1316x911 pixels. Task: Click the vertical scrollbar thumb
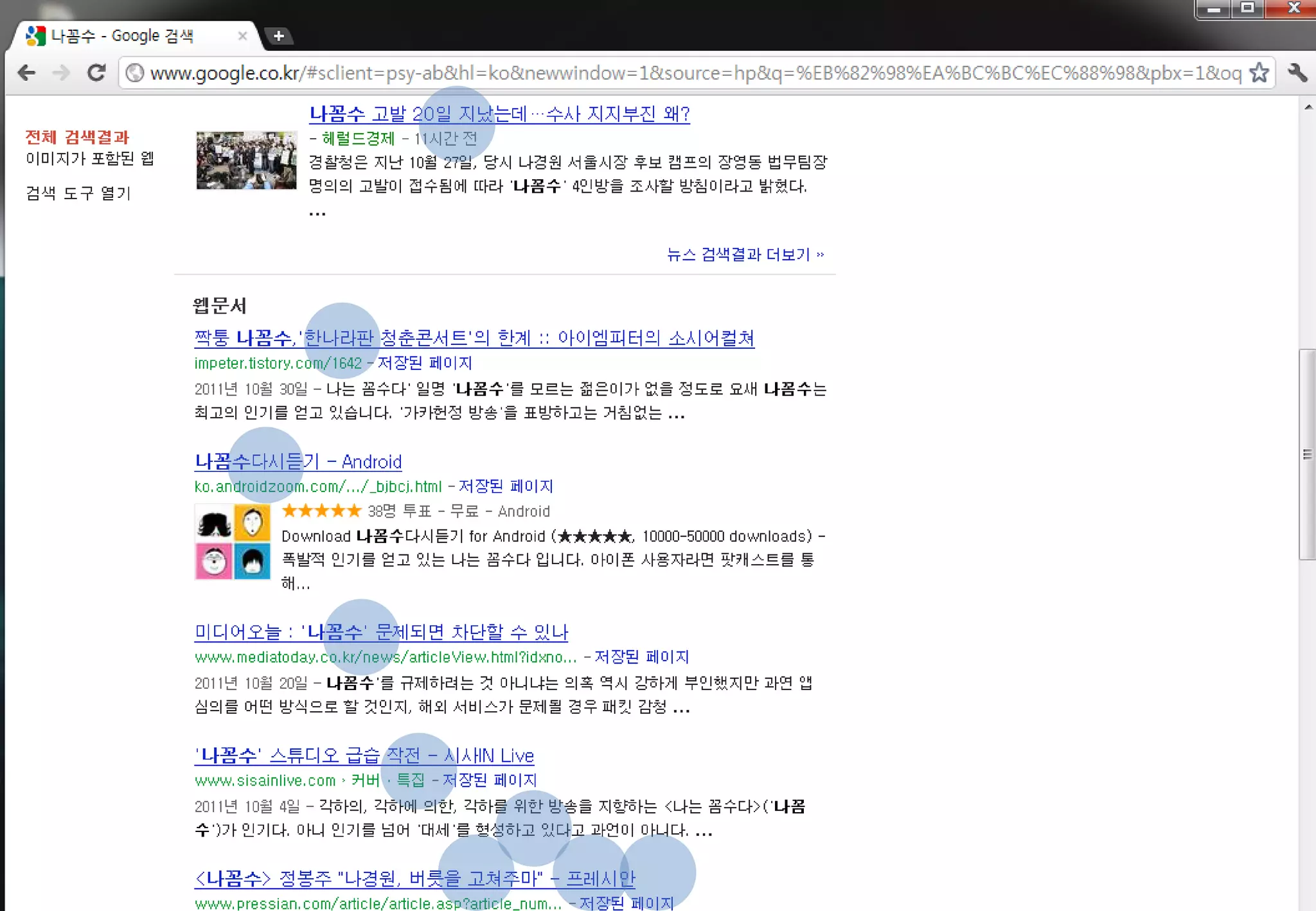pyautogui.click(x=1307, y=454)
